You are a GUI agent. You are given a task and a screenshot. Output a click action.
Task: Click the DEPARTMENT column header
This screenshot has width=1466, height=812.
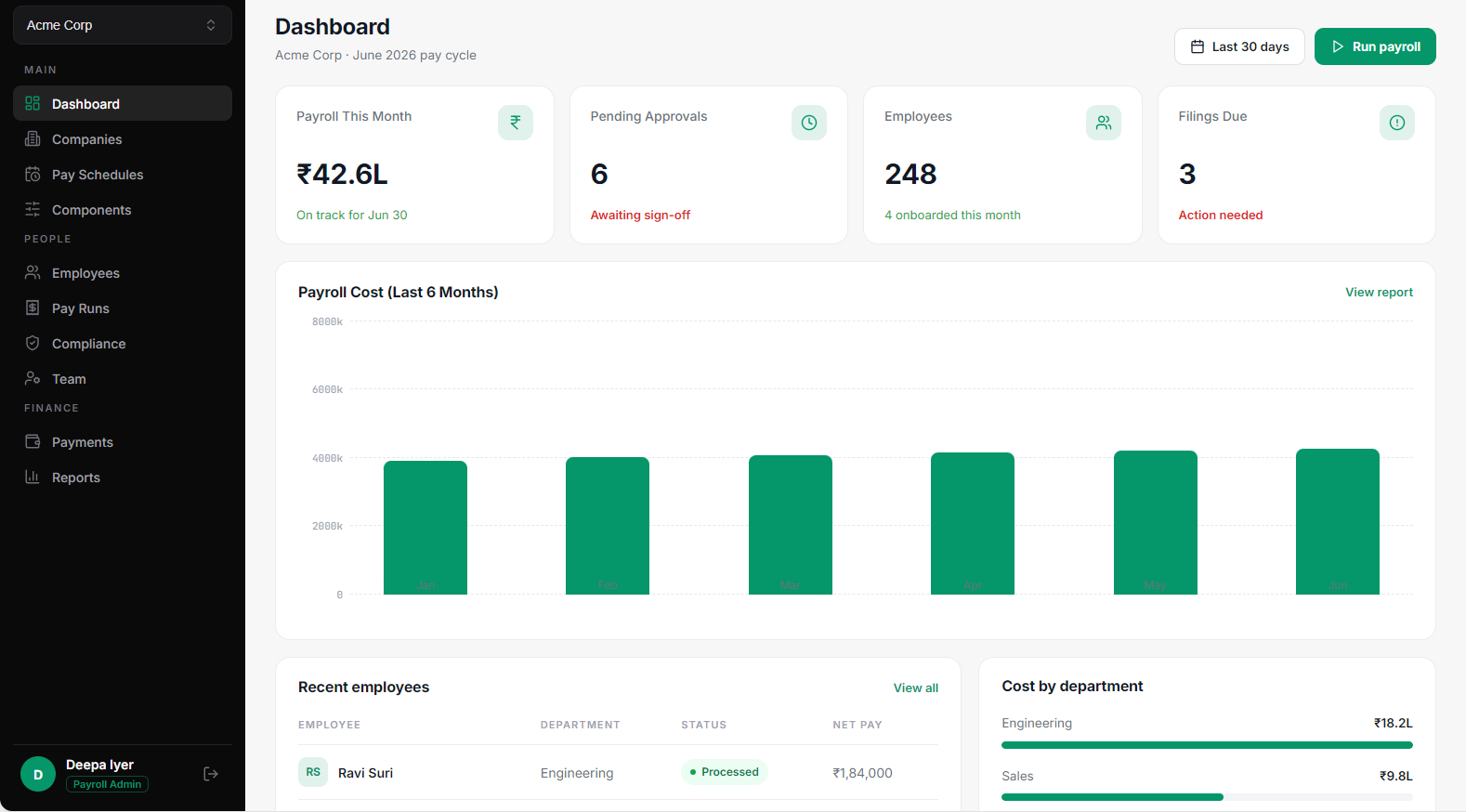(x=581, y=725)
